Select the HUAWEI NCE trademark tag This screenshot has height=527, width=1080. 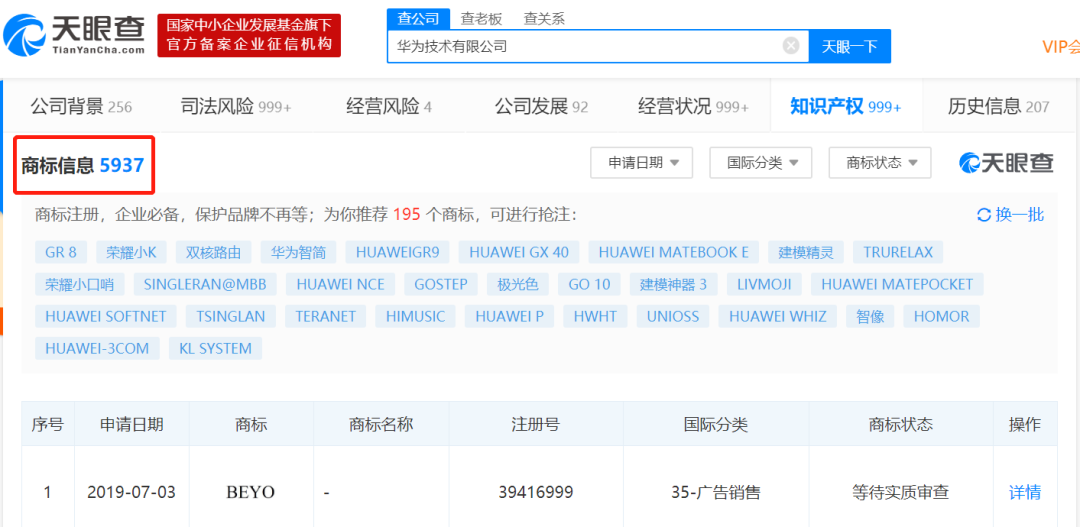click(x=340, y=284)
